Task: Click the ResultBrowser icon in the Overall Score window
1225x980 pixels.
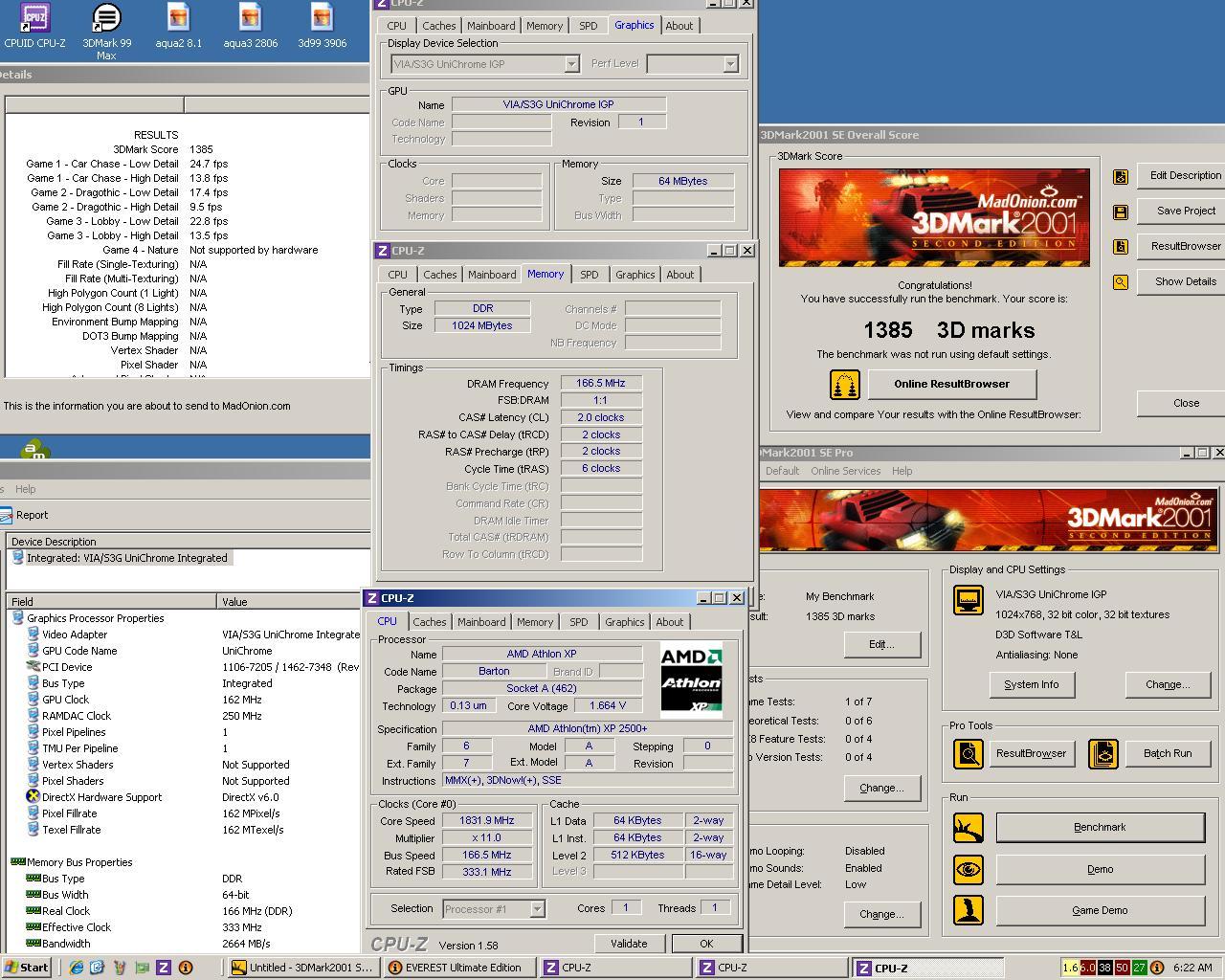Action: pyautogui.click(x=1120, y=247)
